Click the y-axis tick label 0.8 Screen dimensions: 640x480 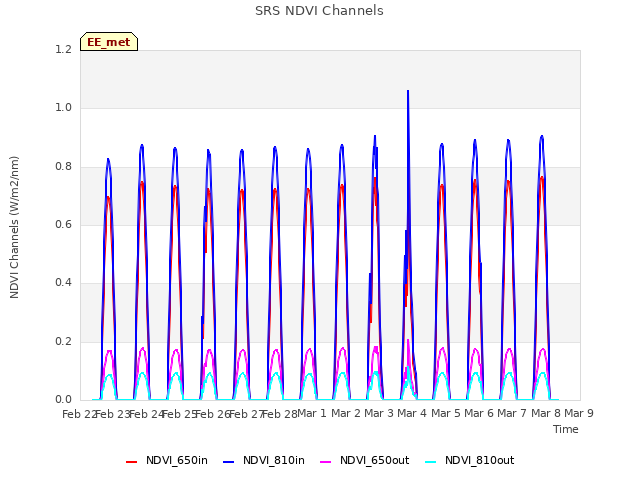(x=63, y=167)
